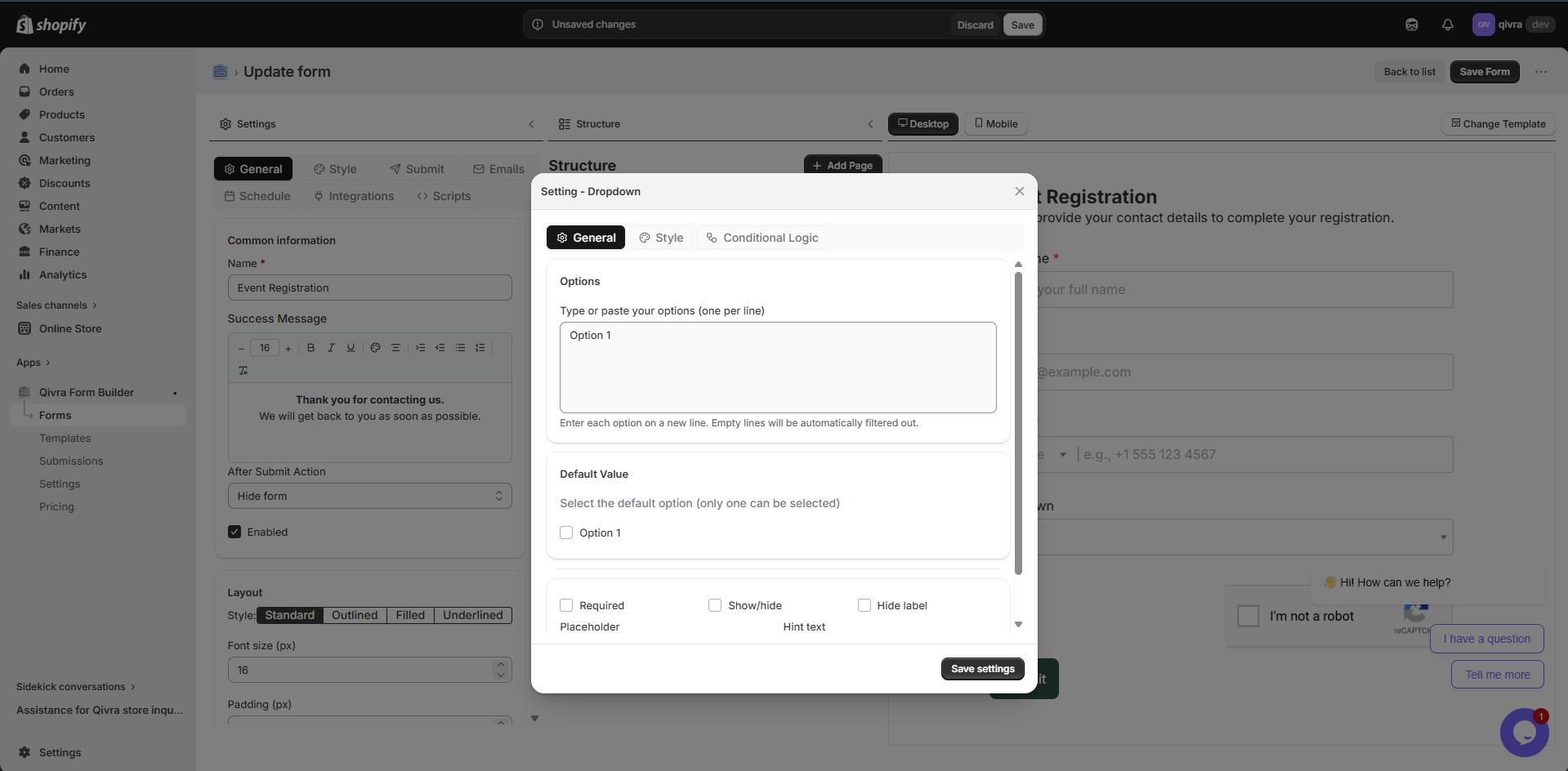Insert numbered list in editor
This screenshot has height=771, width=1568.
coord(480,348)
